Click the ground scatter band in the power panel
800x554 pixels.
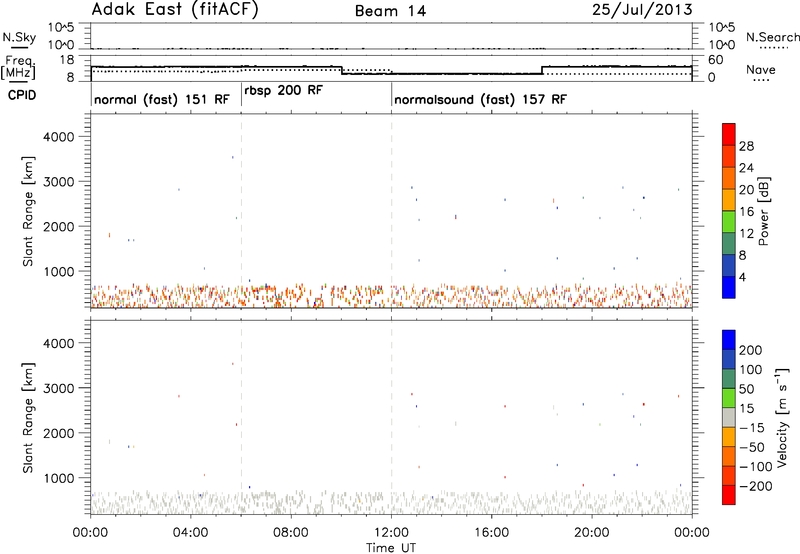click(x=391, y=296)
